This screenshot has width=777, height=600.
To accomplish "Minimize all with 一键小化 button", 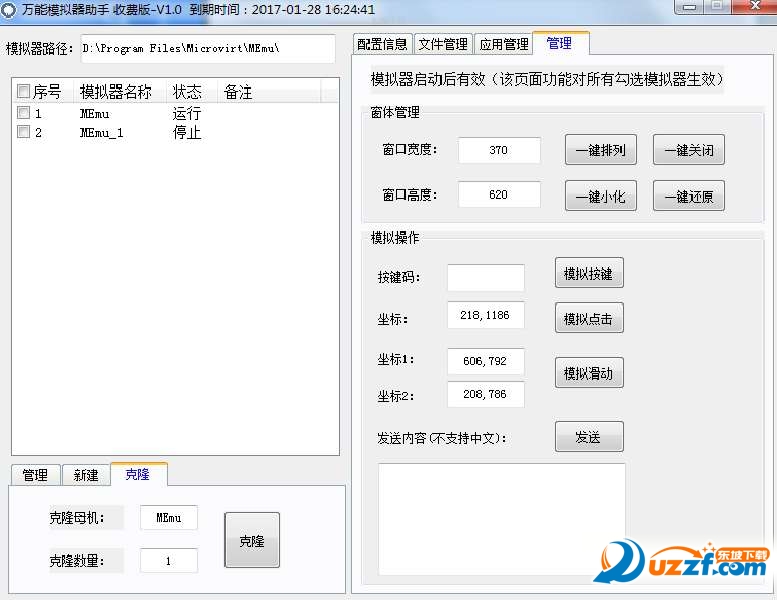I will (x=600, y=196).
